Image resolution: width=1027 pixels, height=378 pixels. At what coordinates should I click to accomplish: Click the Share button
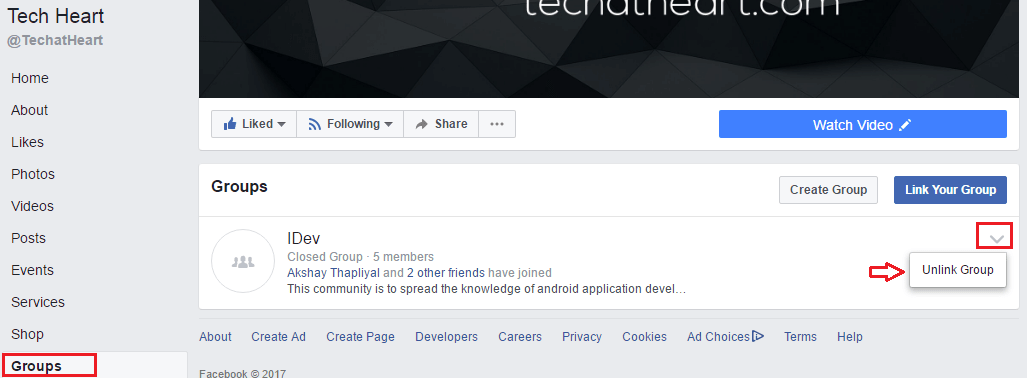[x=441, y=124]
